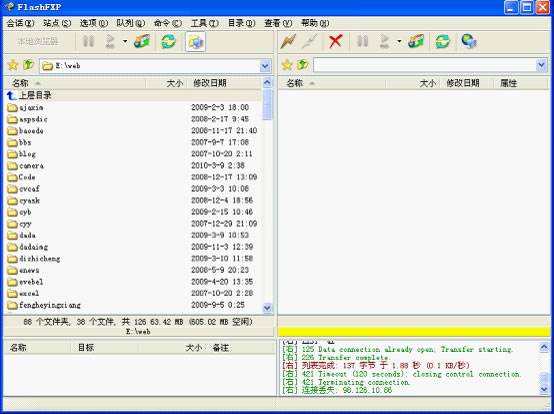554x414 pixels.
Task: Refresh the right pane listing
Action: pyautogui.click(x=442, y=42)
